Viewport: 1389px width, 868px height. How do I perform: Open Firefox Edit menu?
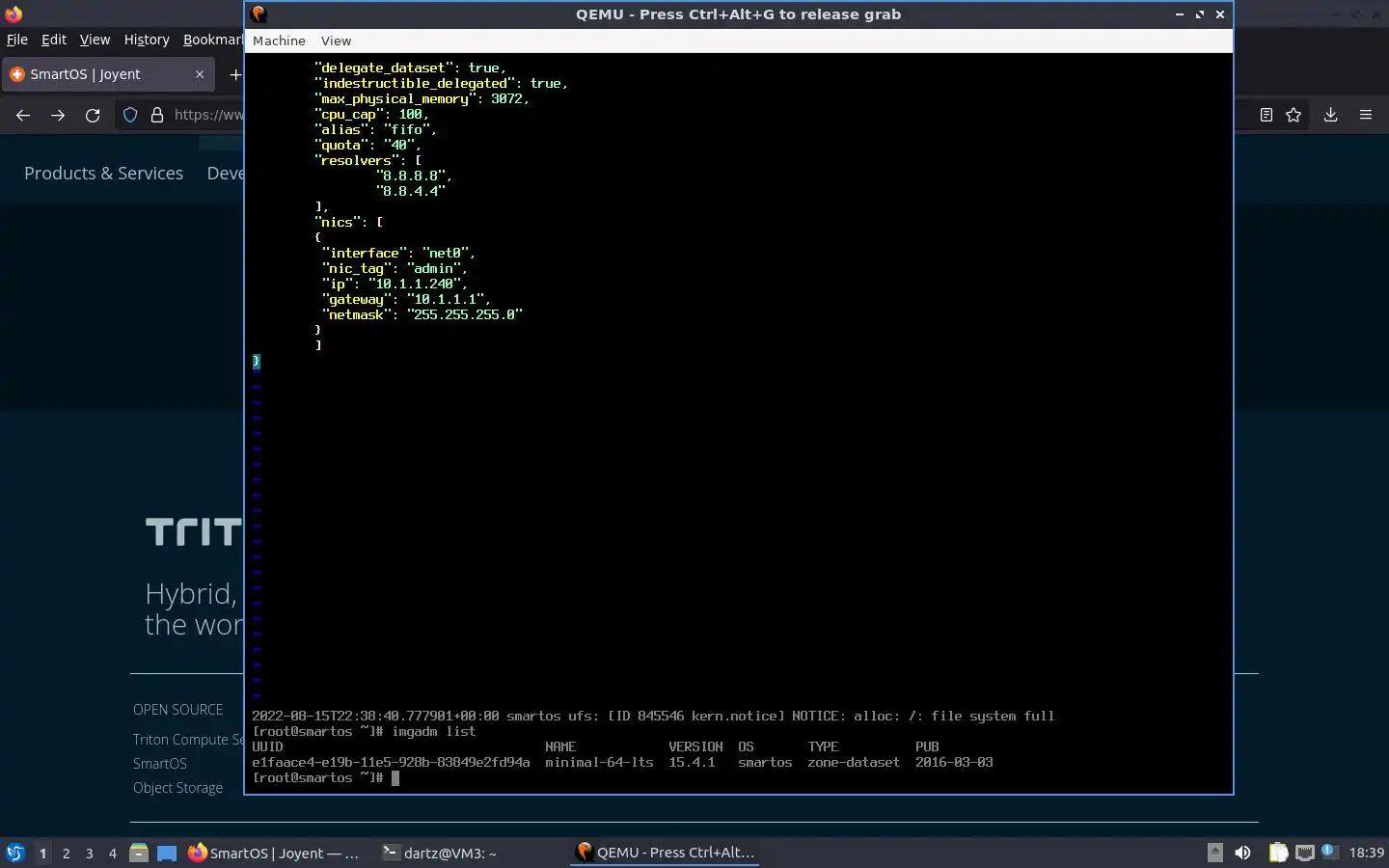point(54,40)
